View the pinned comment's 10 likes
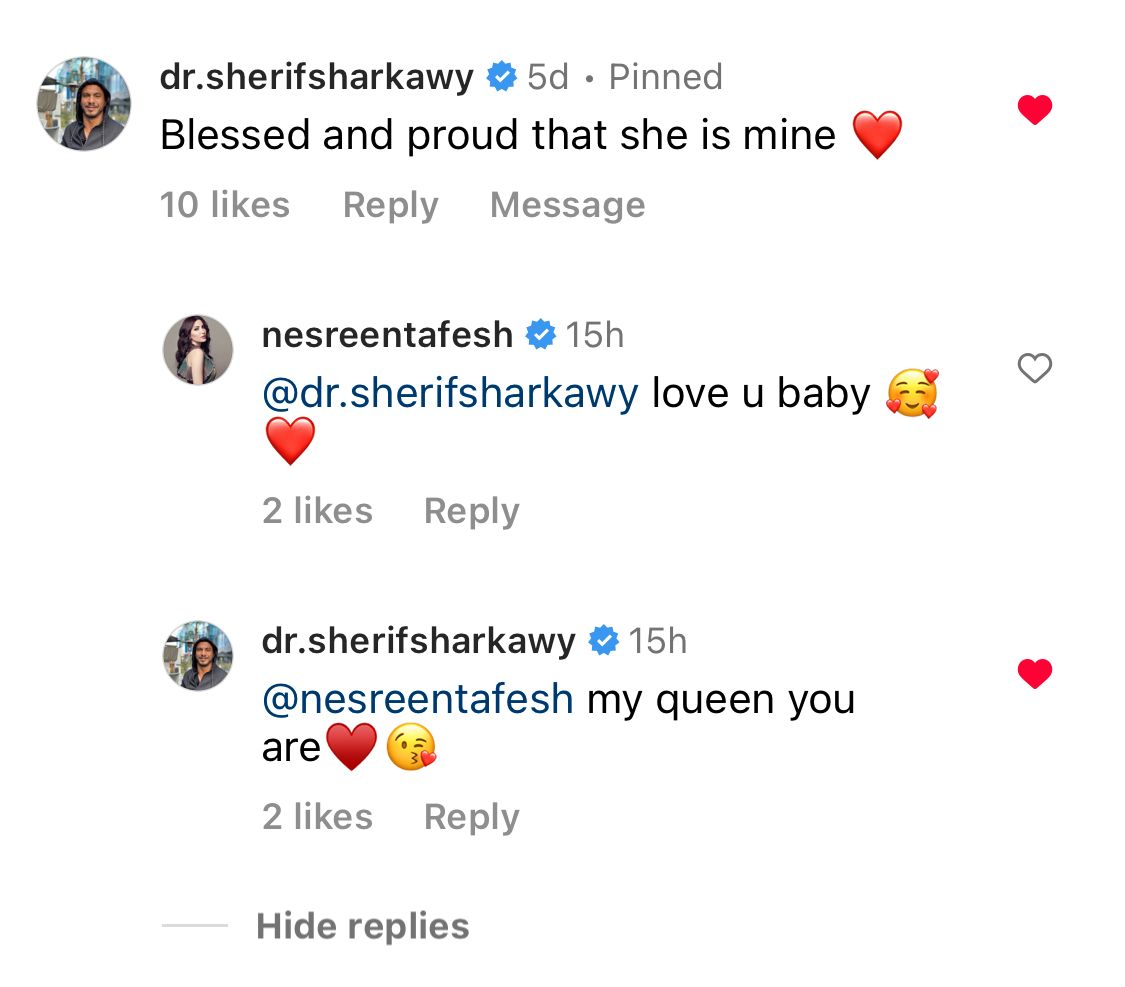Screen dimensions: 1125x987 tap(225, 205)
